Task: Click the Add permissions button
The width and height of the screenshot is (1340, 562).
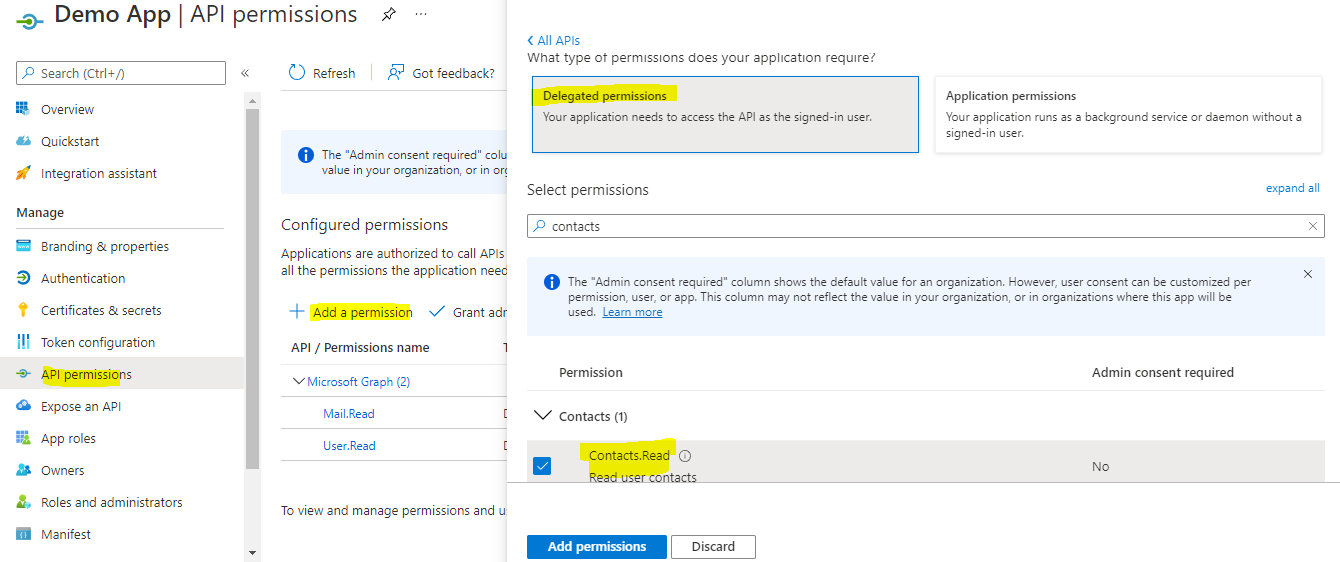Action: pos(597,547)
